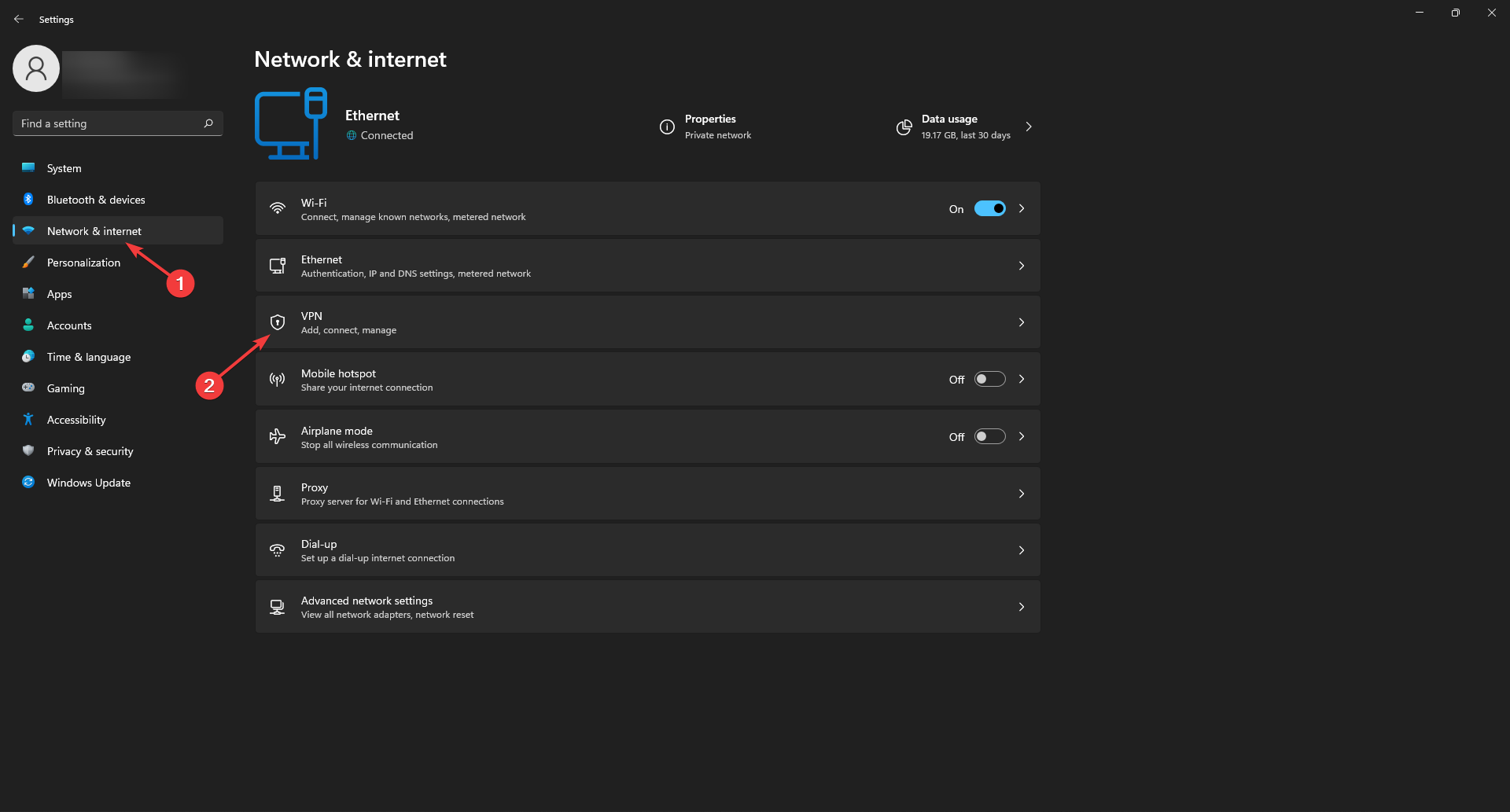Click the Properties info circle icon
Screen dimensions: 1510x812
pos(667,127)
